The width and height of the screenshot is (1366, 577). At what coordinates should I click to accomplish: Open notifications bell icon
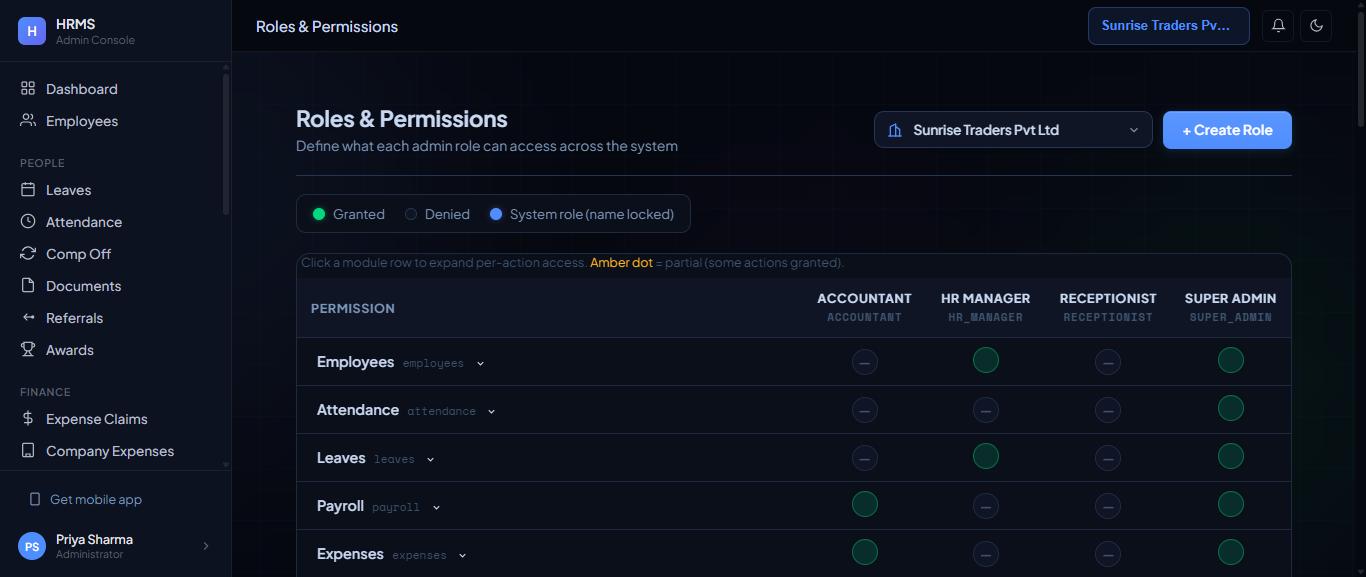[1278, 26]
